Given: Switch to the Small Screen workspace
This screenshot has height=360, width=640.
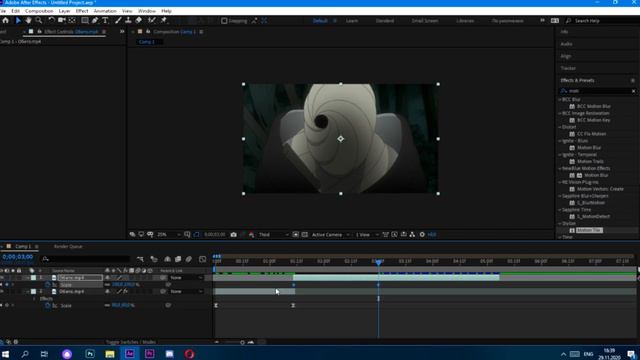Looking at the screenshot, I should point(424,21).
